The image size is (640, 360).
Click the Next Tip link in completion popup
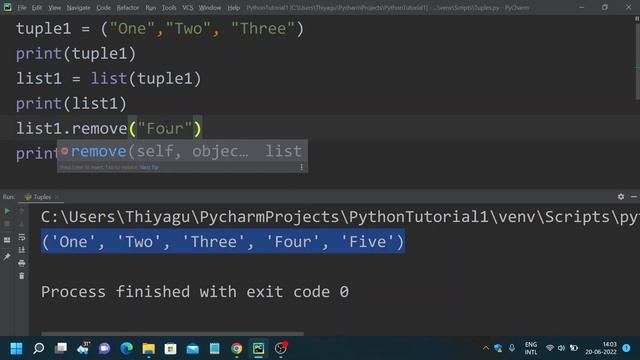(149, 167)
